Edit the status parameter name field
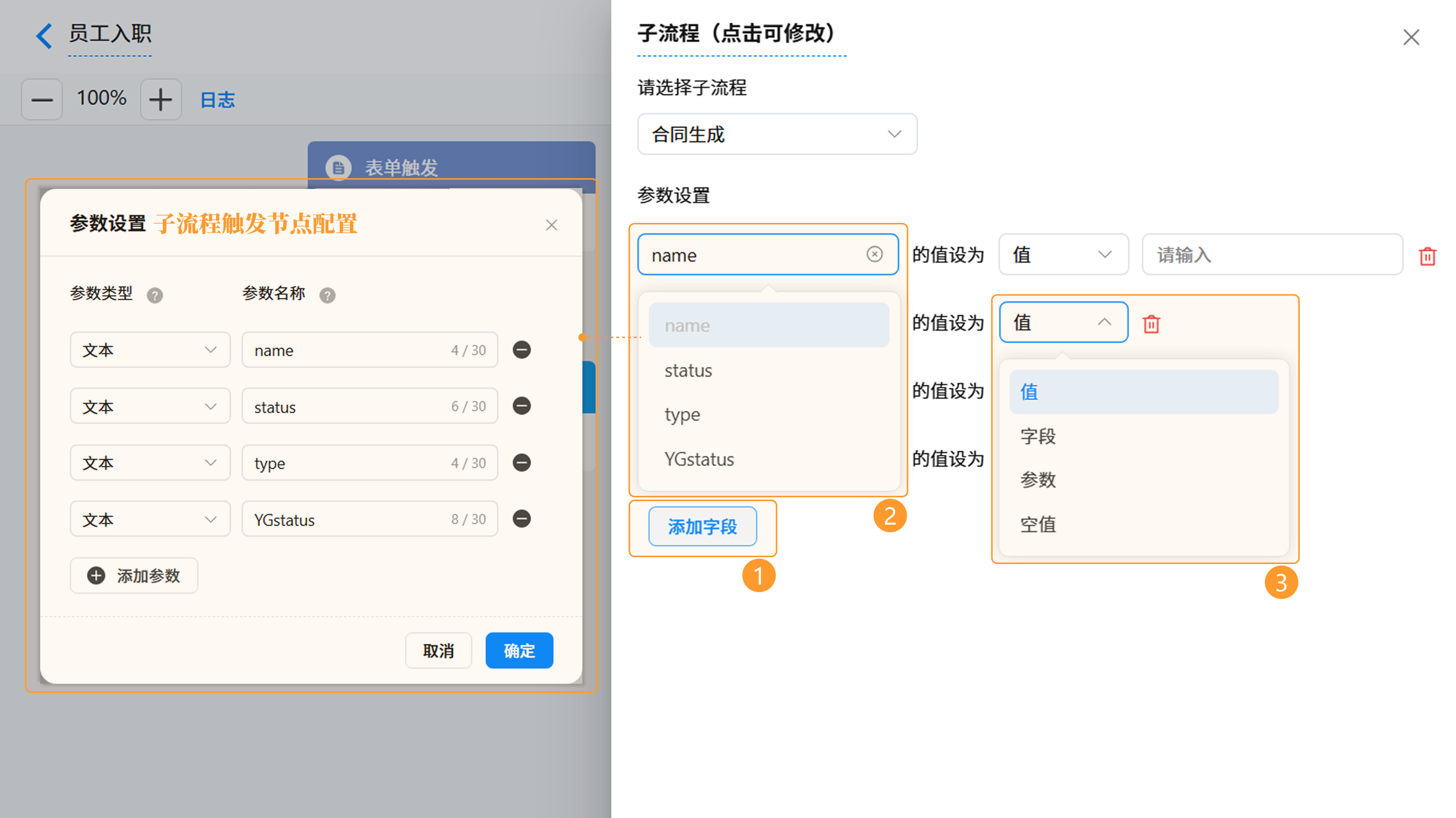The height and width of the screenshot is (818, 1456). tap(370, 406)
